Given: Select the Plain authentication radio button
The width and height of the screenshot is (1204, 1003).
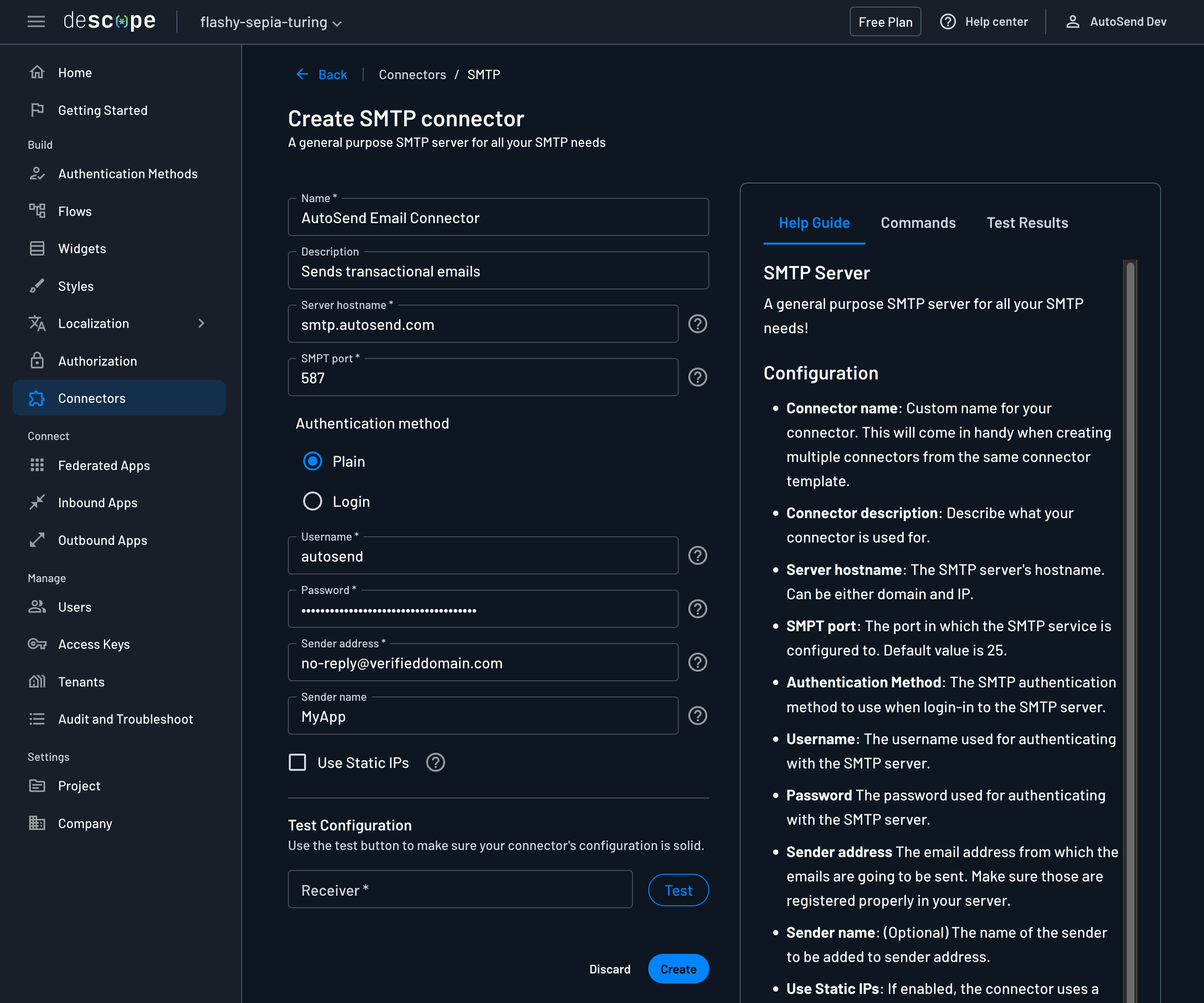Looking at the screenshot, I should tap(313, 461).
